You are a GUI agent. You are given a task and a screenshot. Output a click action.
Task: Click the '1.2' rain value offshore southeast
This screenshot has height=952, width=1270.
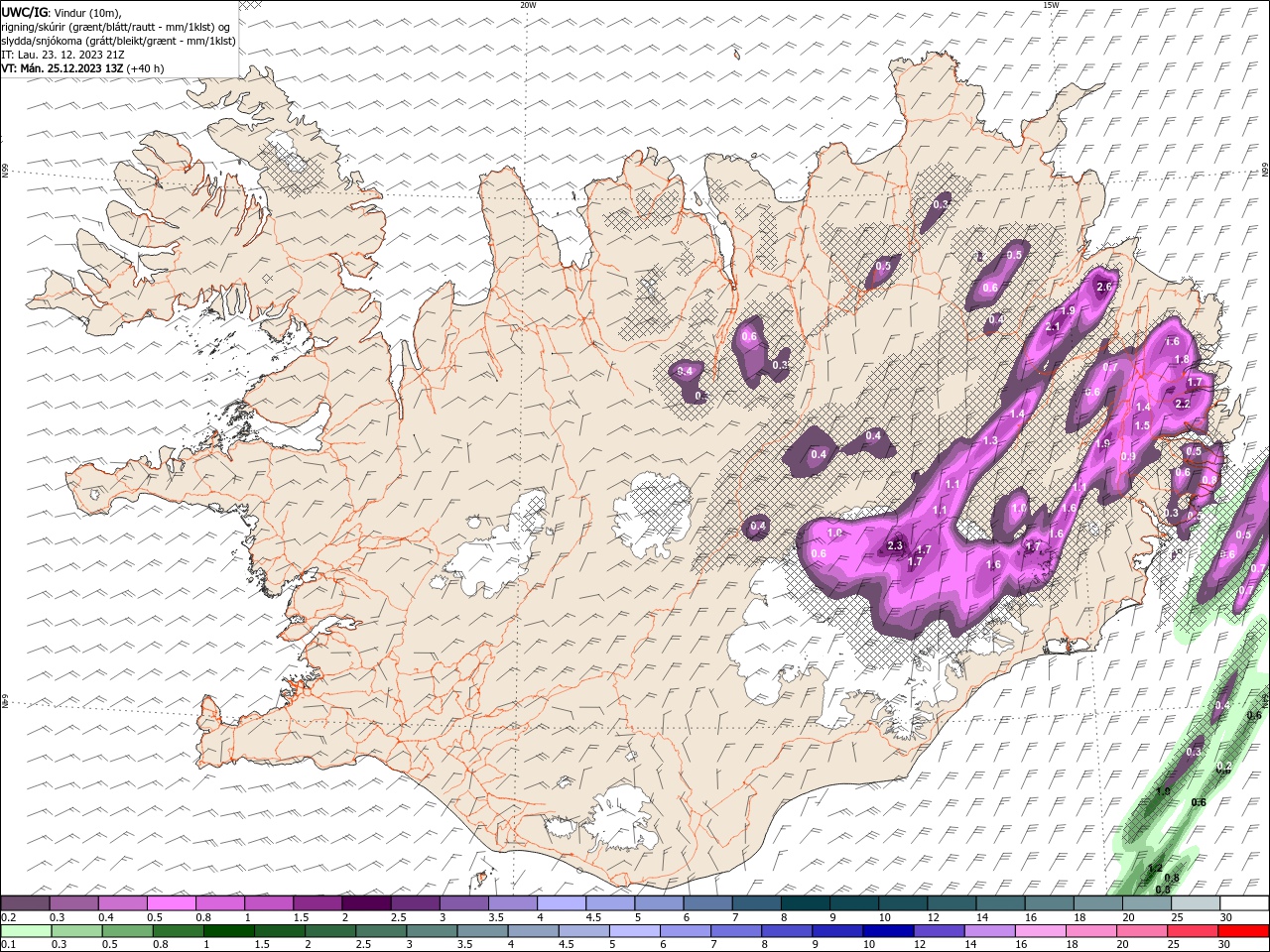(1155, 868)
